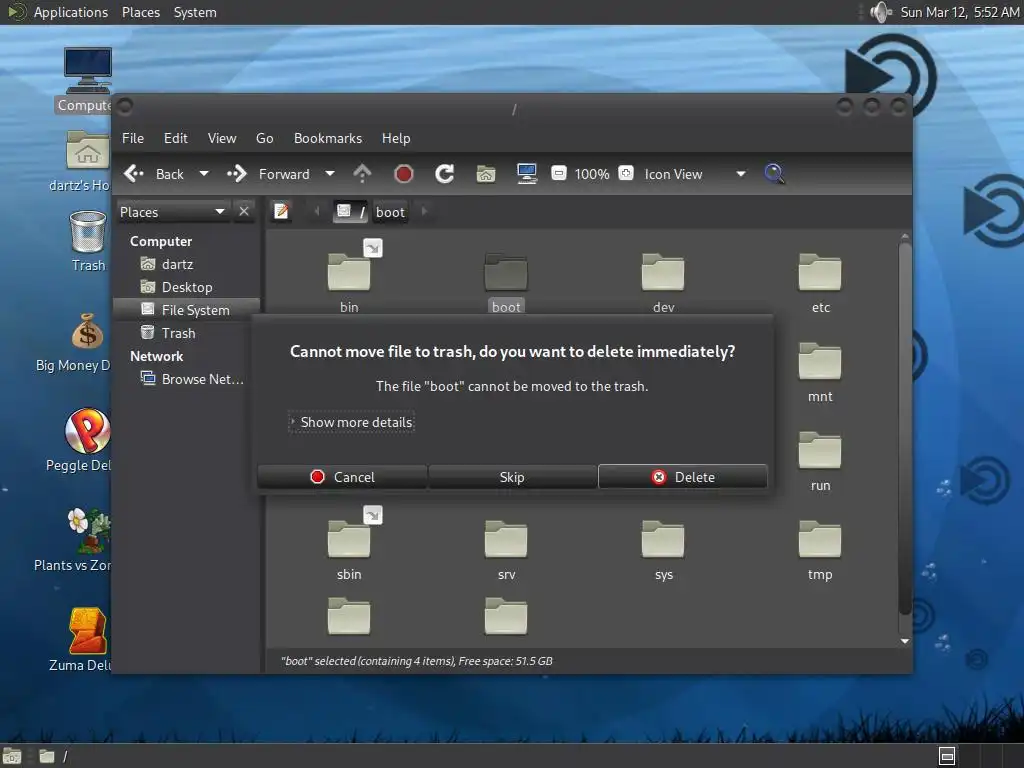Click the magnifier Search icon
Image resolution: width=1024 pixels, height=768 pixels.
[774, 174]
